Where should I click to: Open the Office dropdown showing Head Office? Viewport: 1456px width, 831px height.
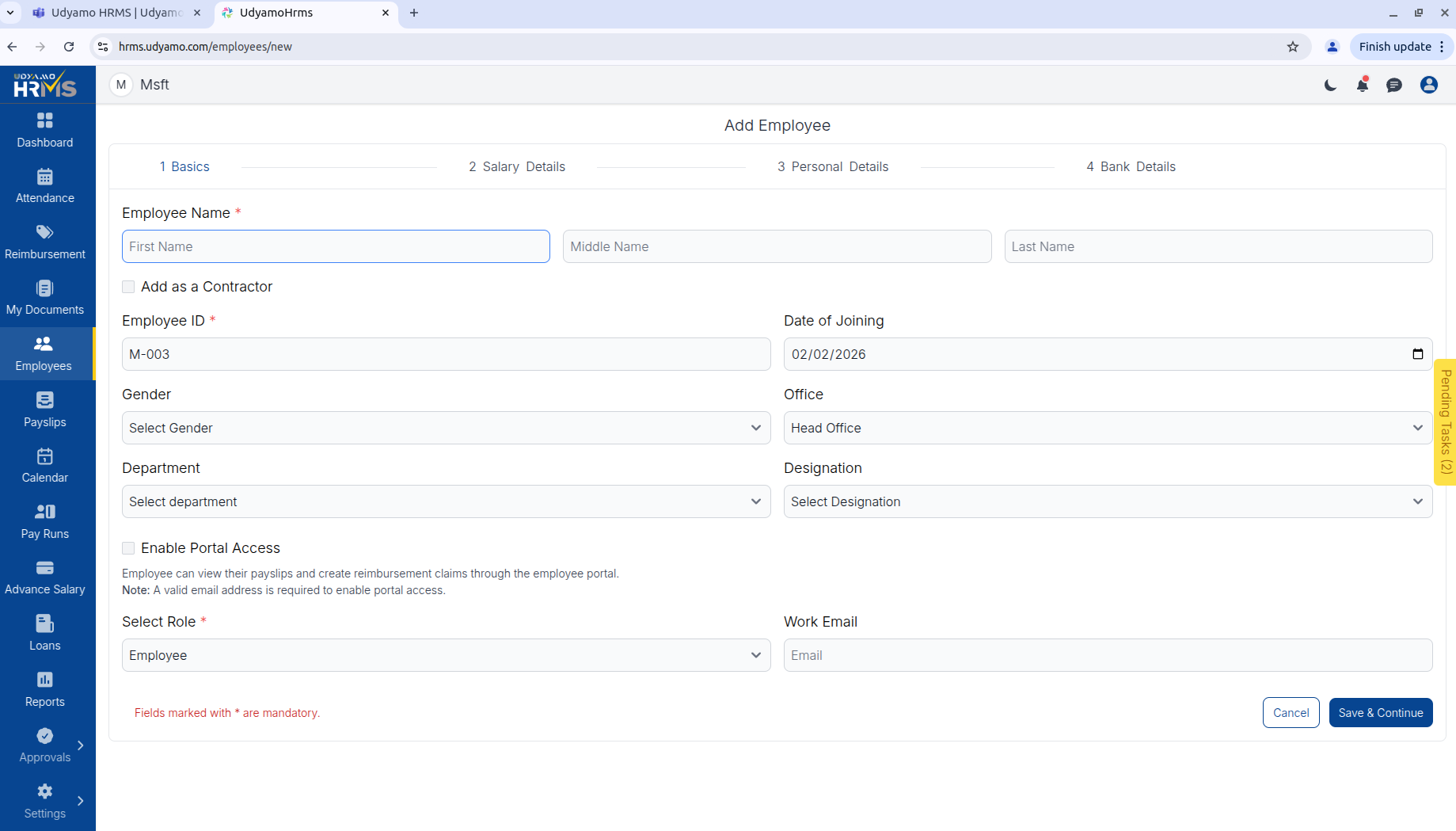(x=1108, y=428)
